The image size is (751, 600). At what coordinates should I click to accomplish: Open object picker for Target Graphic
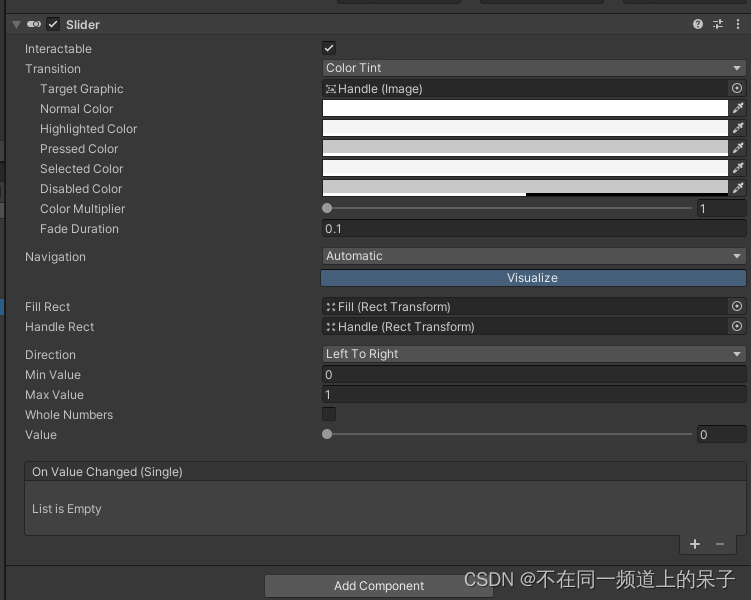(x=737, y=88)
